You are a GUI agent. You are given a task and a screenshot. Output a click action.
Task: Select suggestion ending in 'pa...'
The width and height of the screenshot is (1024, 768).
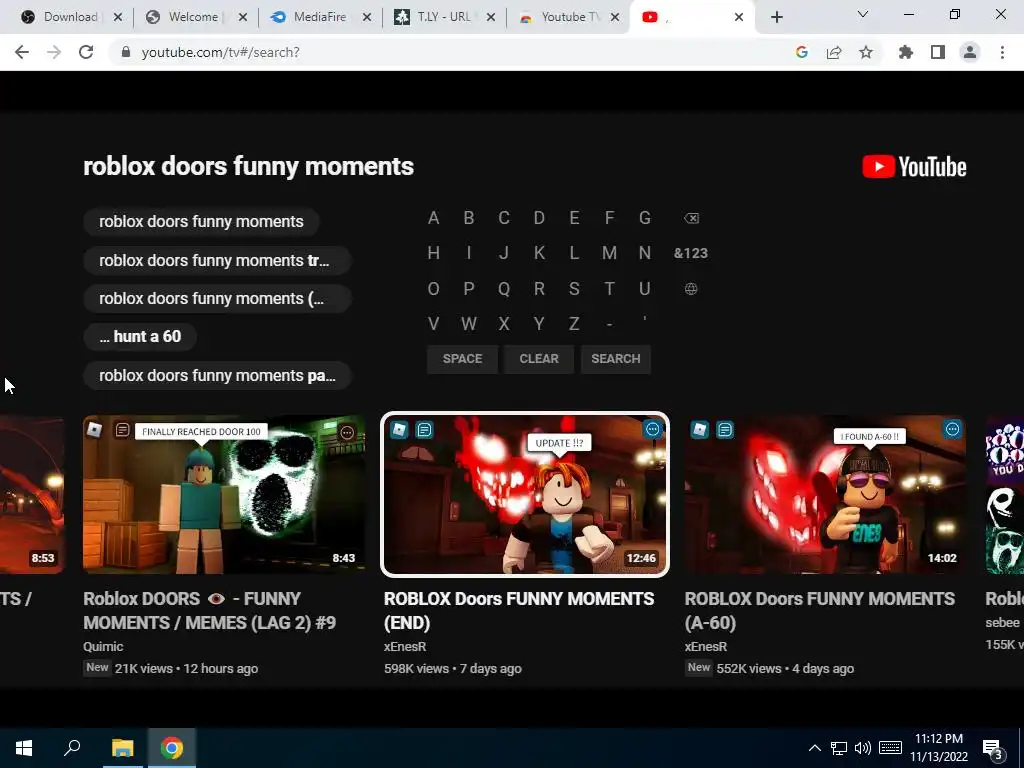[217, 376]
